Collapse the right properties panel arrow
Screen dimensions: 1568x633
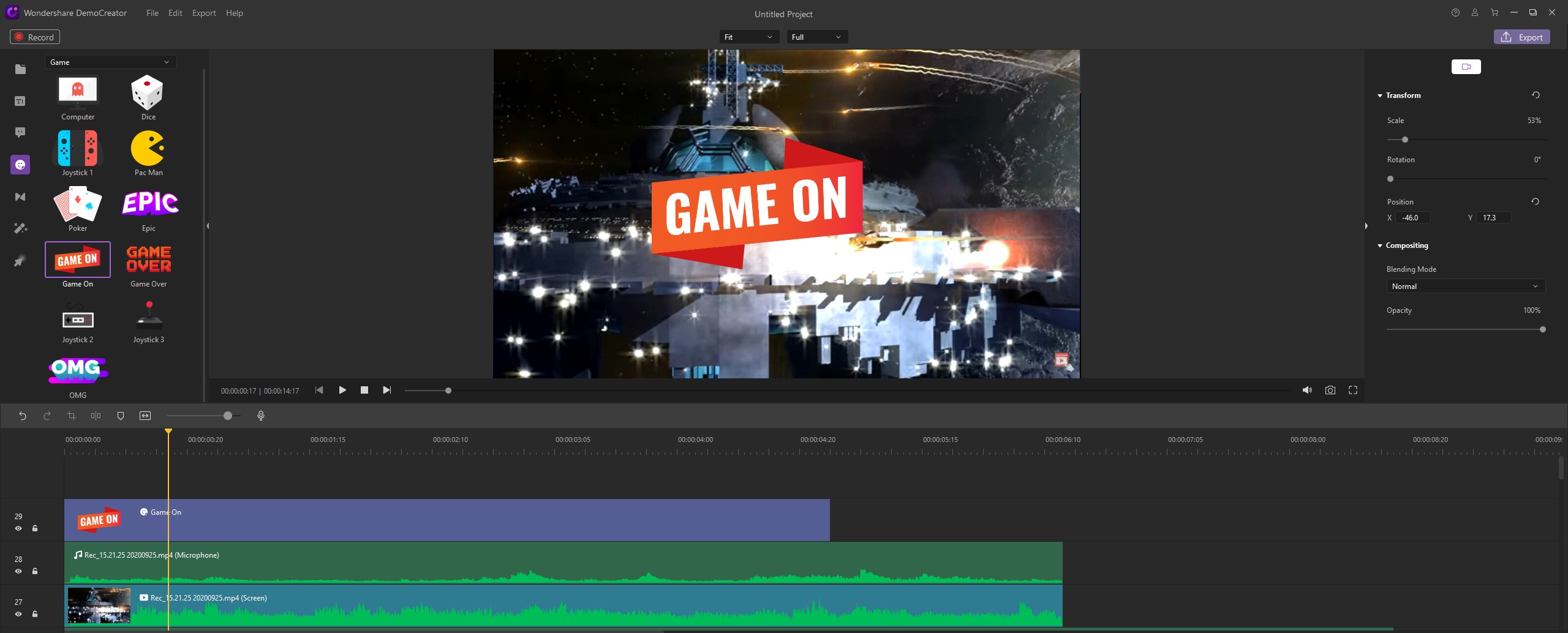[1366, 226]
